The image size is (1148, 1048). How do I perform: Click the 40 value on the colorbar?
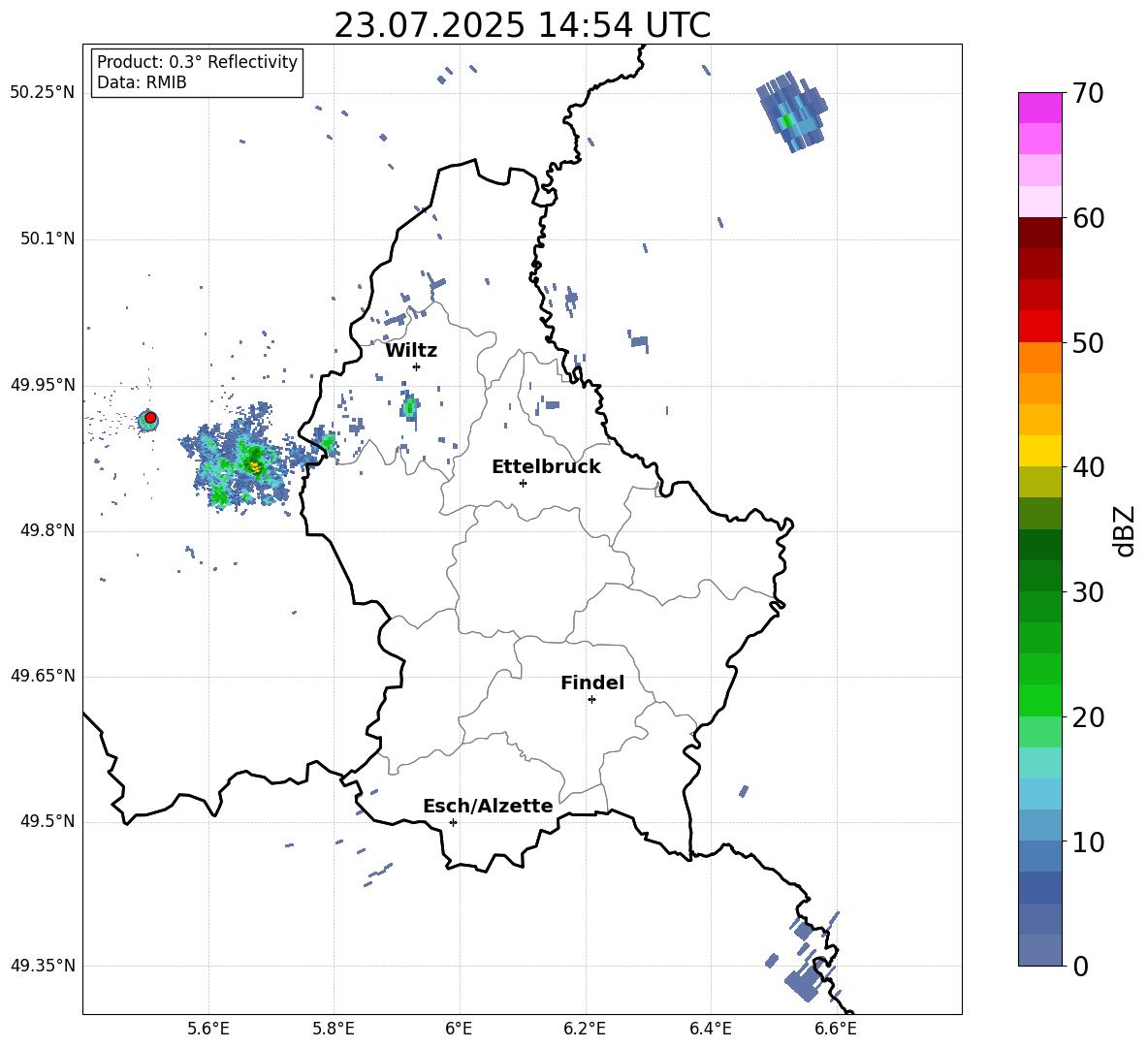pos(1088,467)
